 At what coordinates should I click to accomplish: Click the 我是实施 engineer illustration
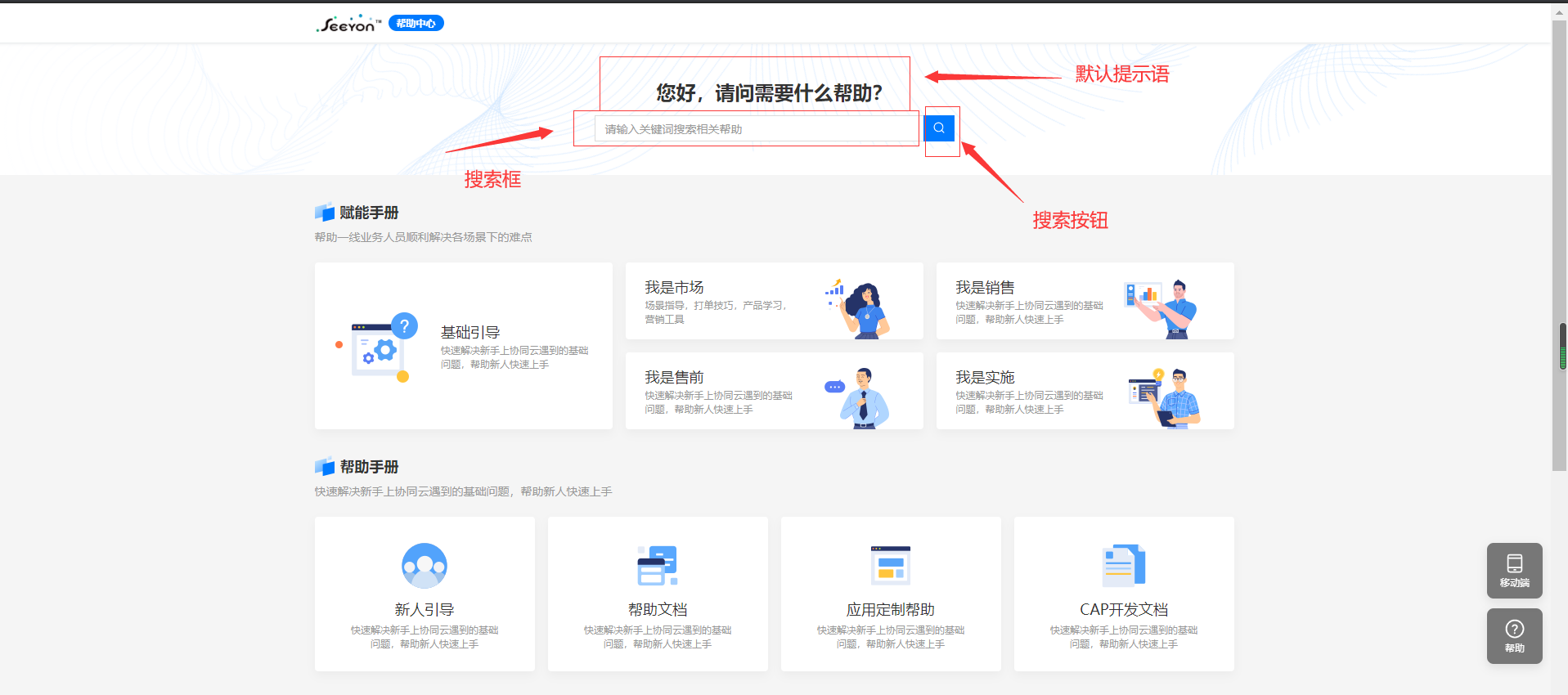1164,398
